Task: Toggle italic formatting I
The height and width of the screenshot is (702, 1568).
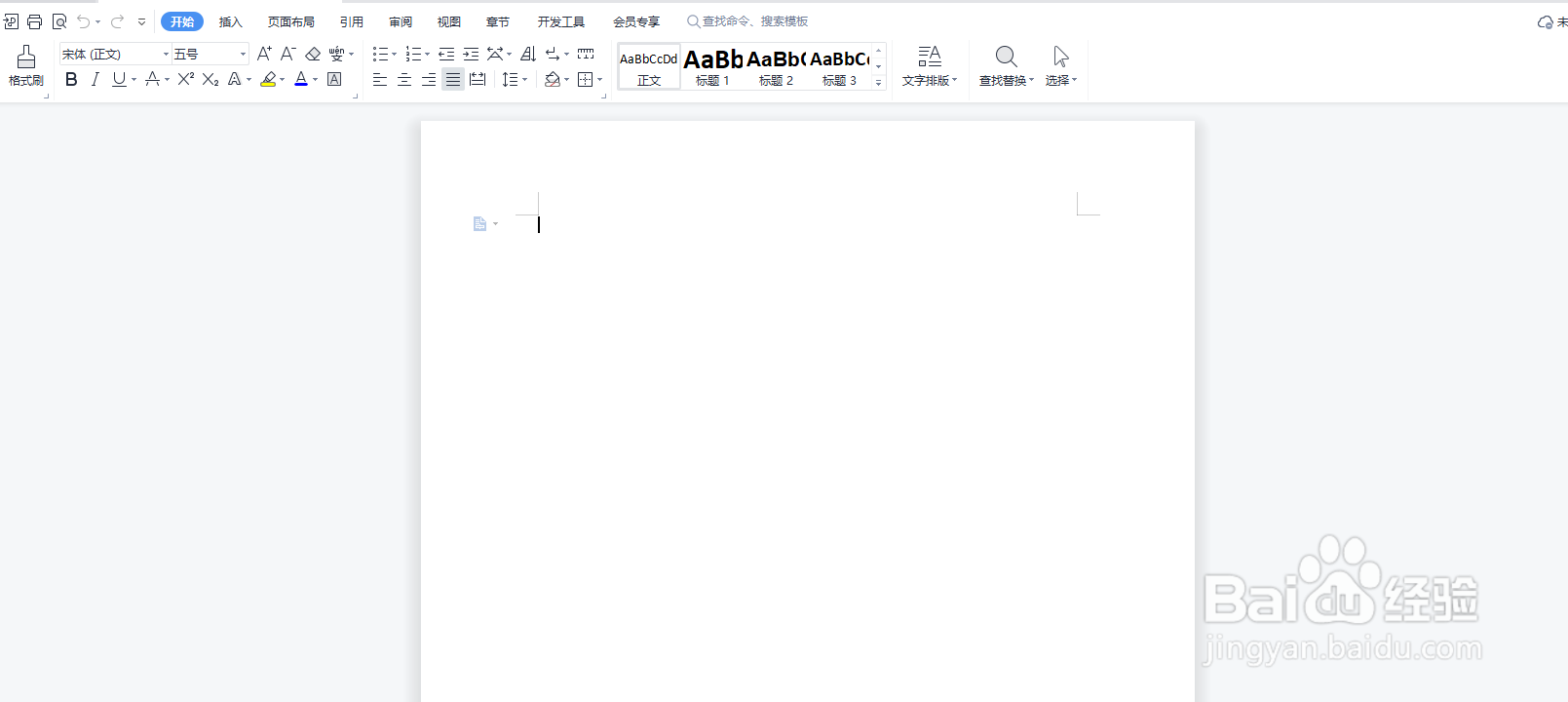Action: point(96,79)
